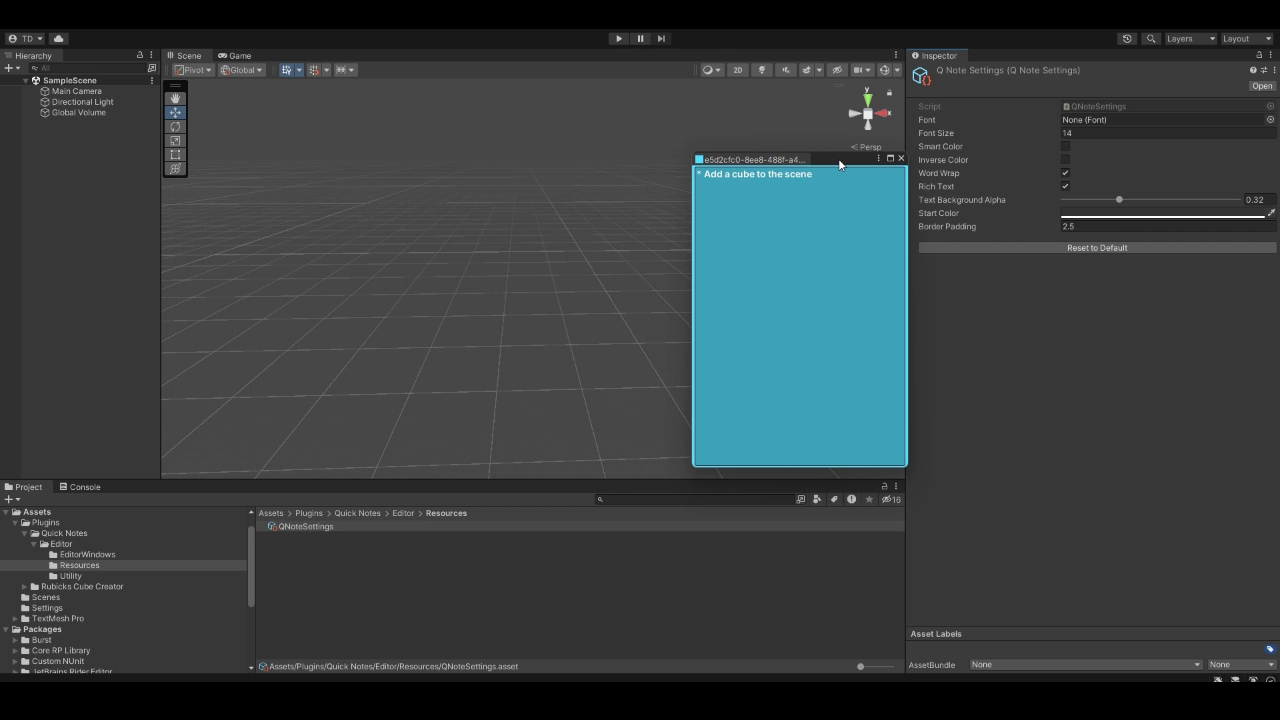
Task: Open Undo History button
Action: click(1127, 39)
